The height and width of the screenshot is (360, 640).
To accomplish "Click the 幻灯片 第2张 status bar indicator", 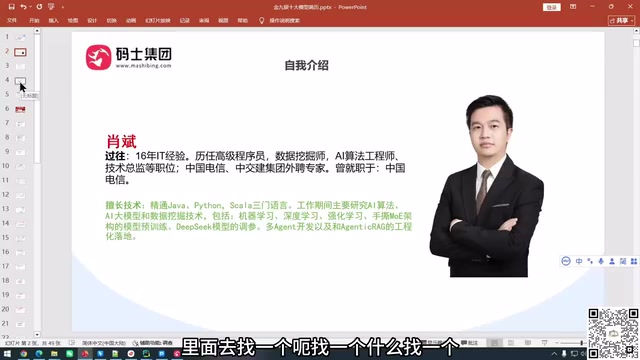I will (33, 343).
